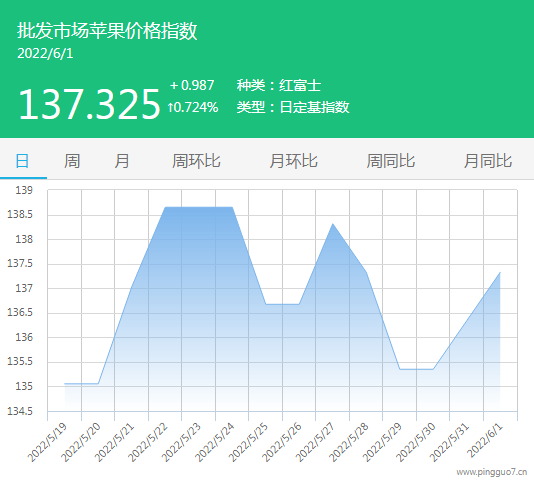Open the www.pingguo7.cn watermark link
Screen dimensions: 534x484
(x=492, y=472)
